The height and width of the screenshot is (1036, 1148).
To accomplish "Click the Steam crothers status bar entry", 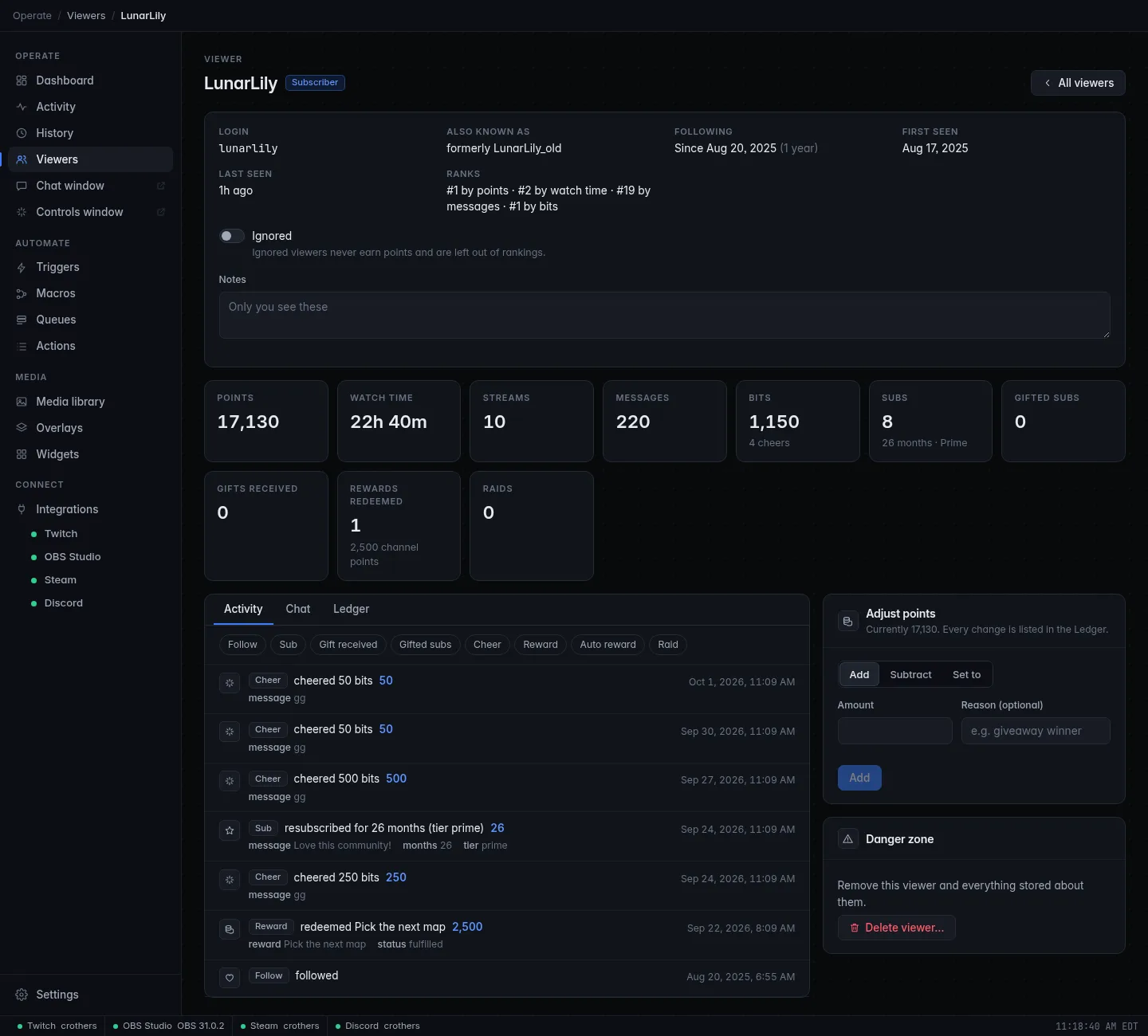I will (x=280, y=1026).
